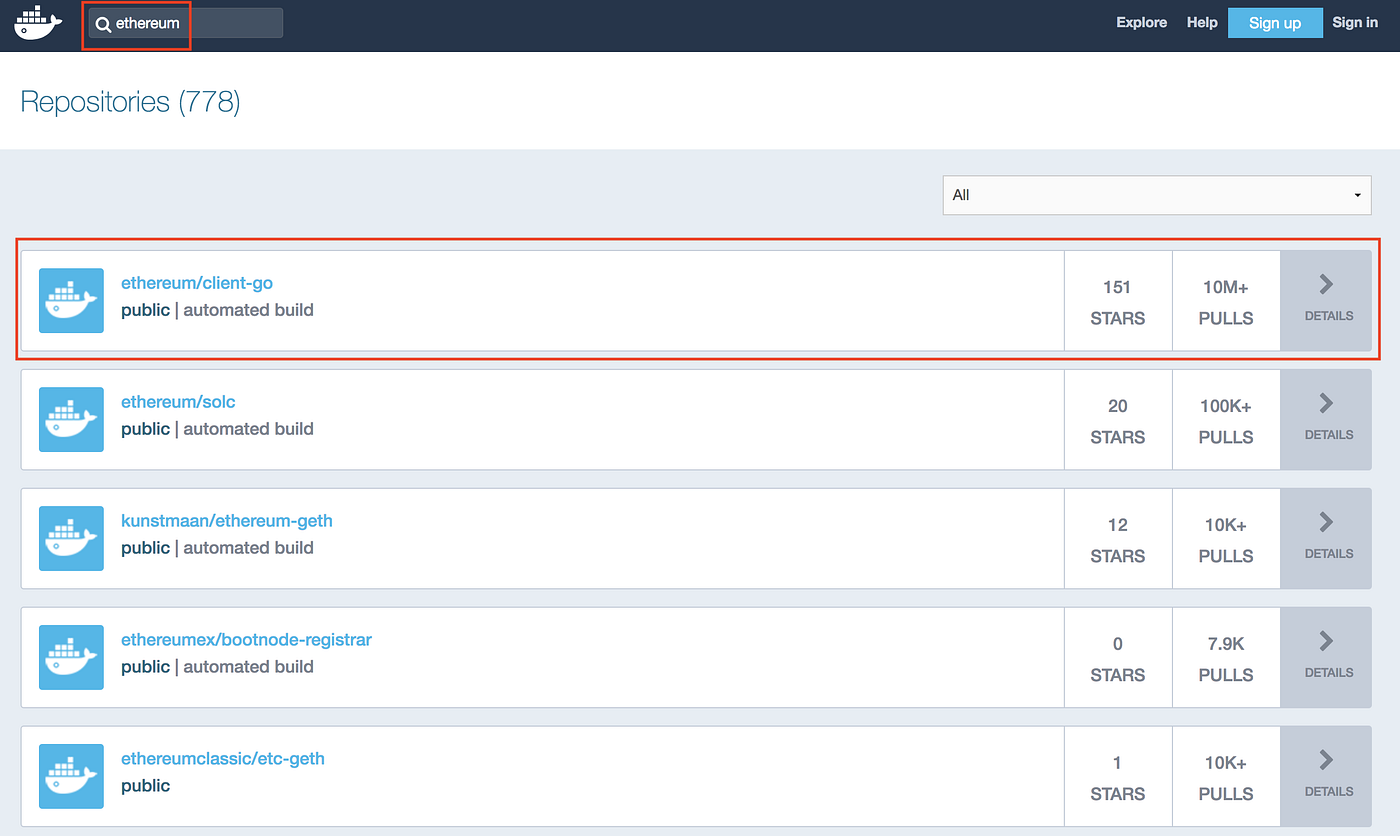Open the ethereumclassic/etc-geth repository link

223,759
